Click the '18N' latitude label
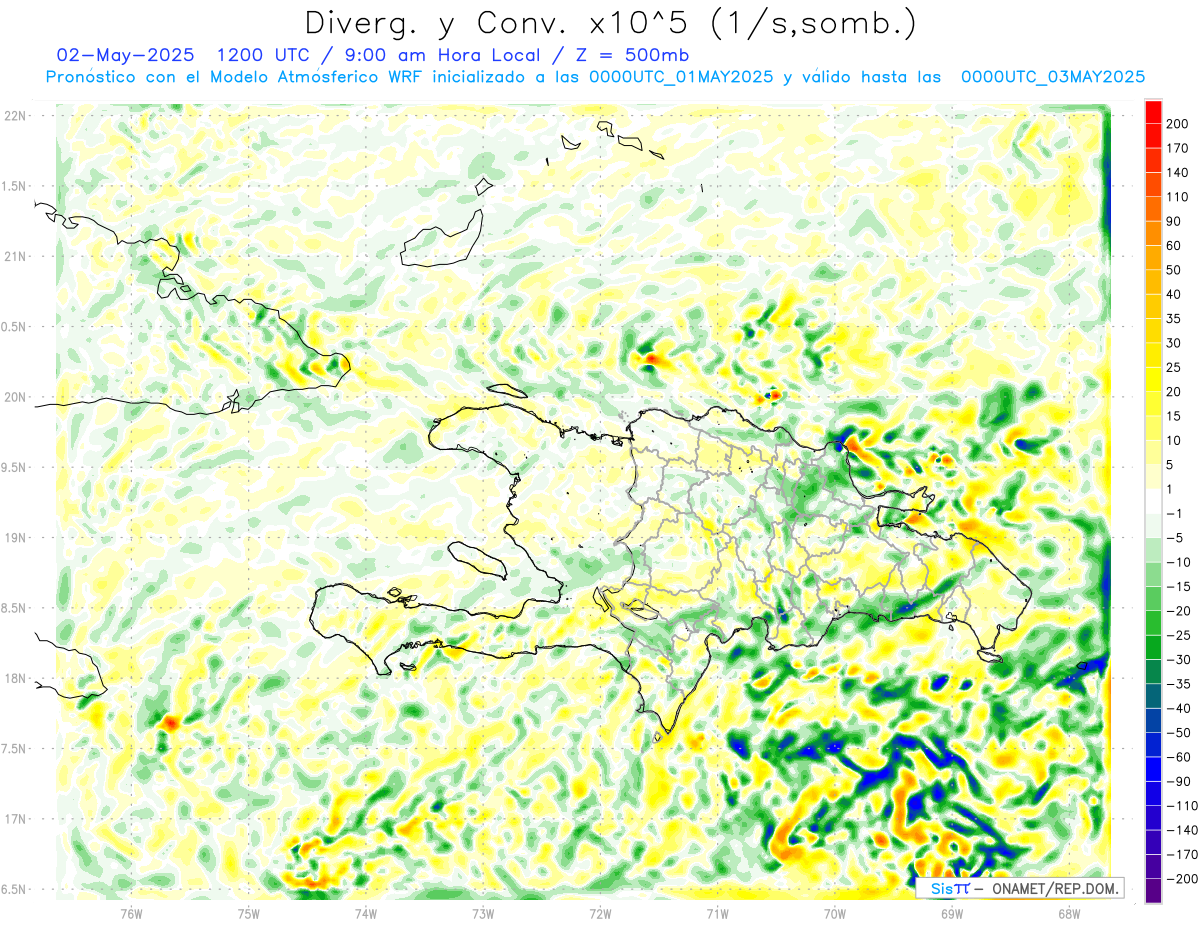Image resolution: width=1200 pixels, height=927 pixels. coord(14,678)
